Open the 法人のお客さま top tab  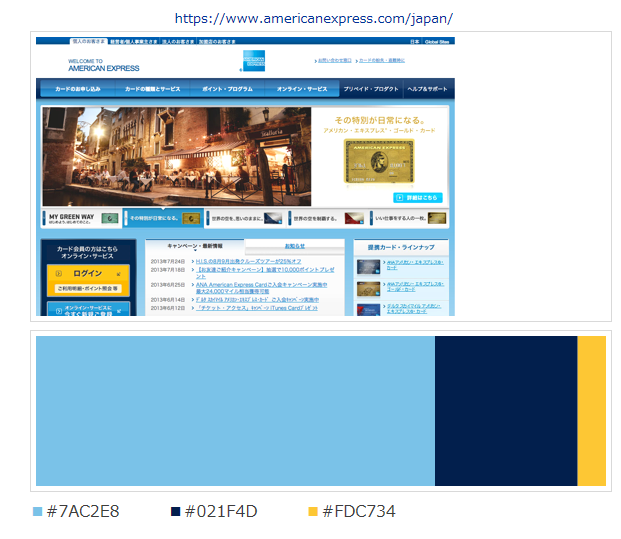coord(178,42)
